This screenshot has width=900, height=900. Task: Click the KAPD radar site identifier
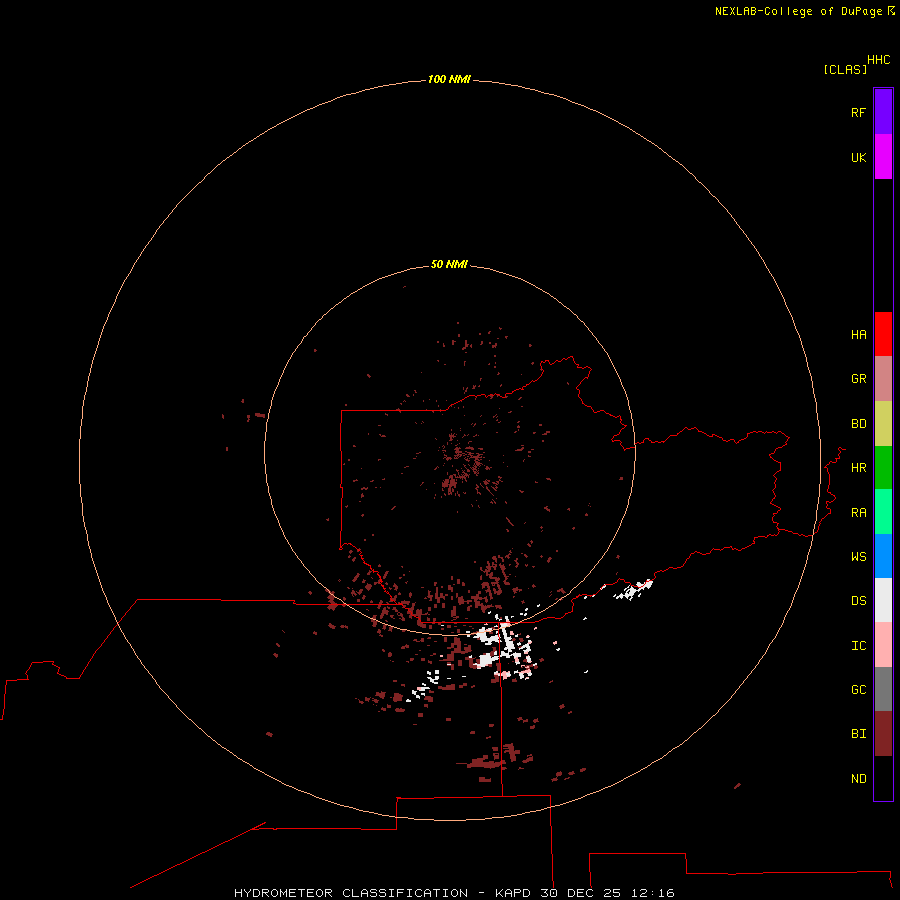pos(513,893)
